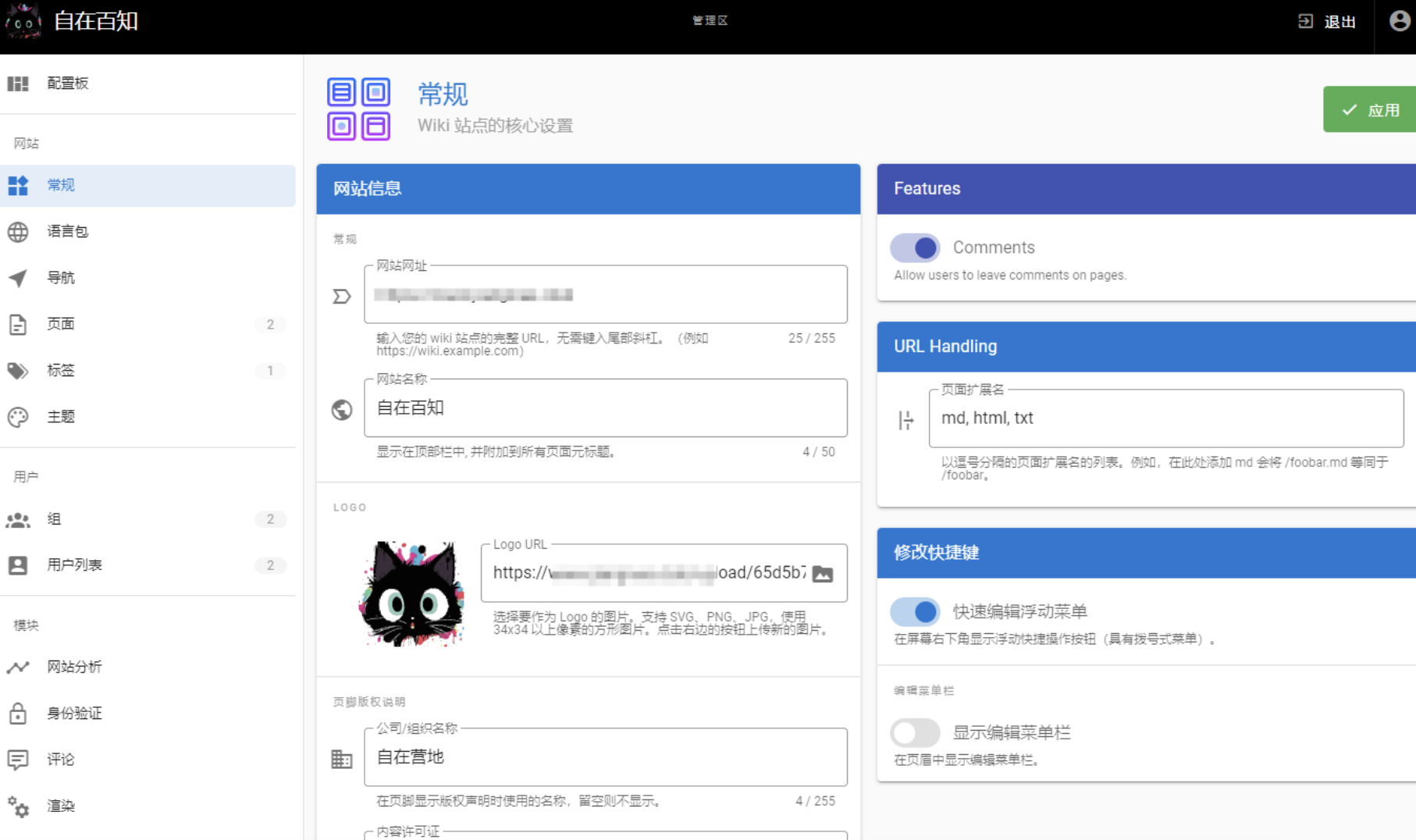Click the cat logo in the top bar
The width and height of the screenshot is (1416, 840).
pos(23,22)
